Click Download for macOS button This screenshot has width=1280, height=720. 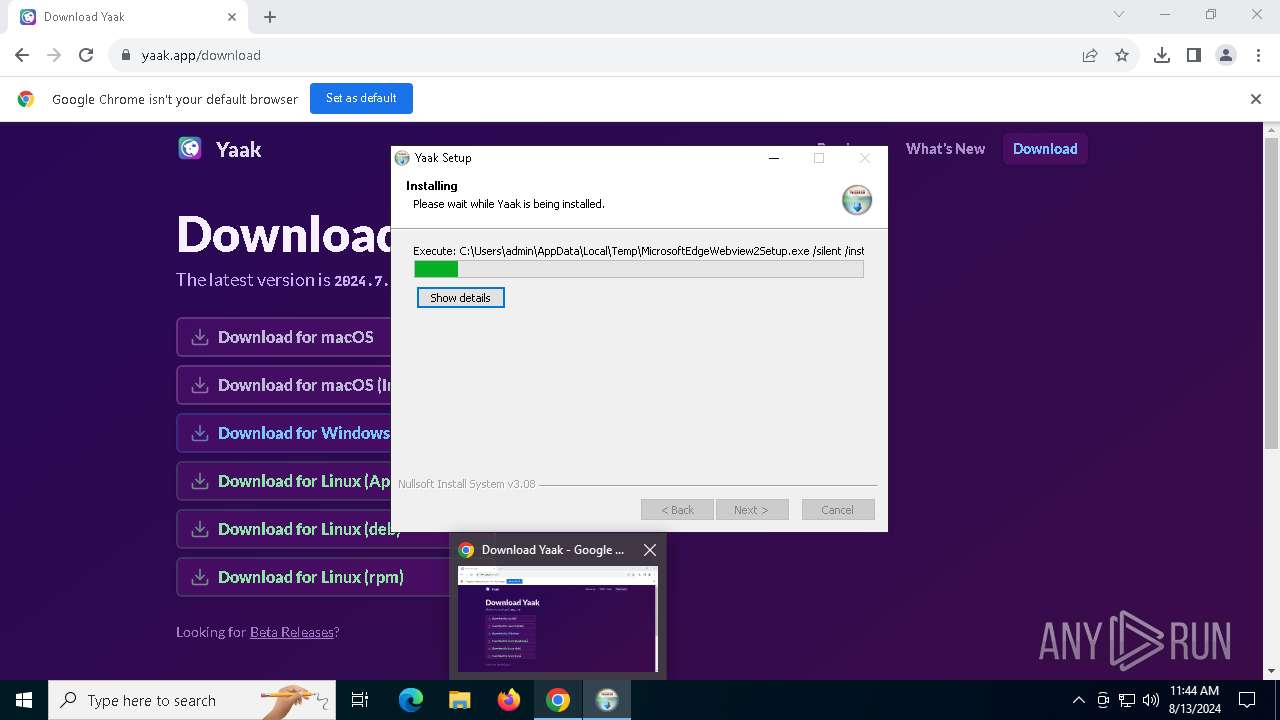(x=284, y=337)
